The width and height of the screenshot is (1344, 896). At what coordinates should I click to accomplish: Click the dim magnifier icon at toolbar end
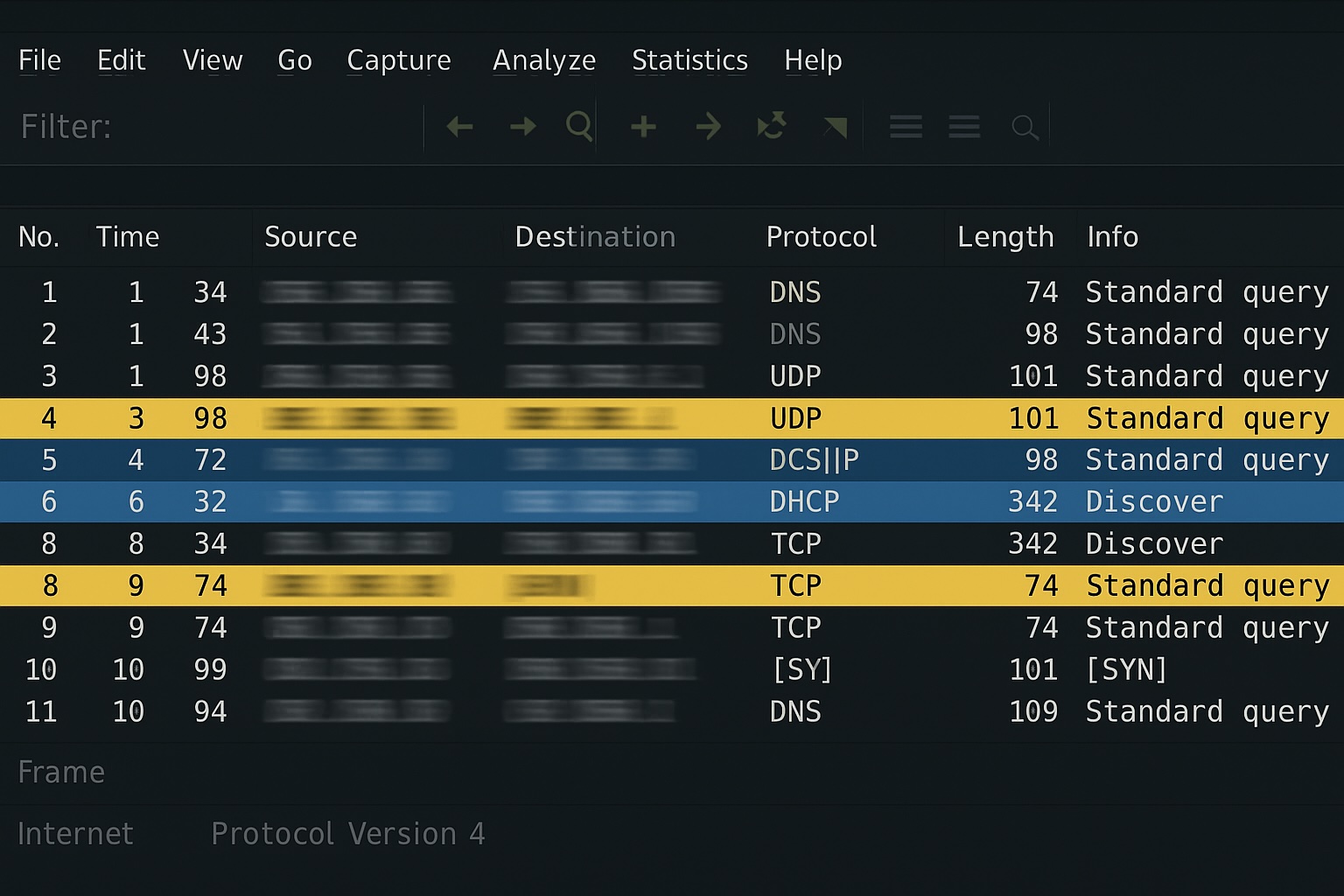[1025, 128]
